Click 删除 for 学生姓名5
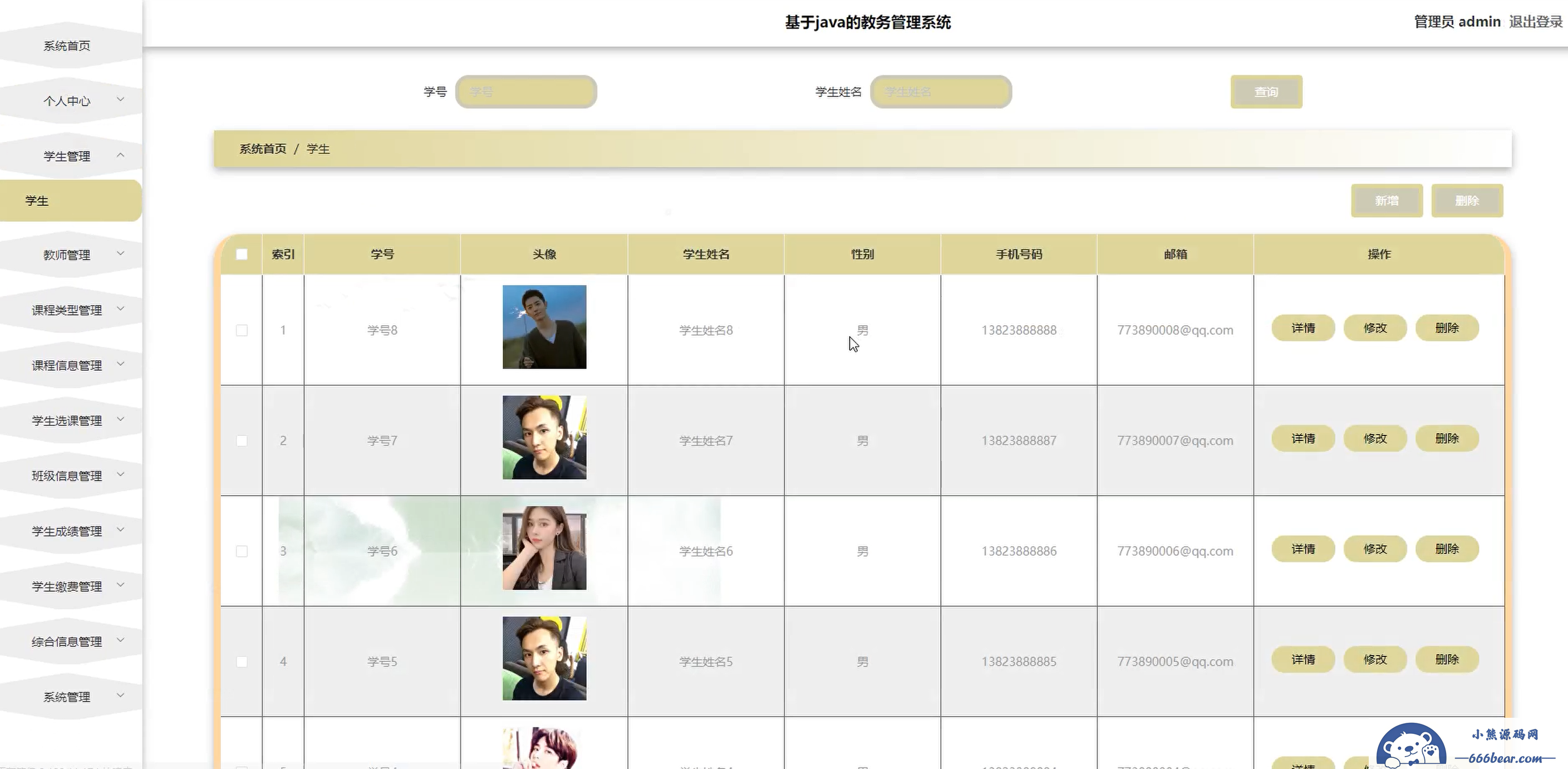 [x=1447, y=659]
